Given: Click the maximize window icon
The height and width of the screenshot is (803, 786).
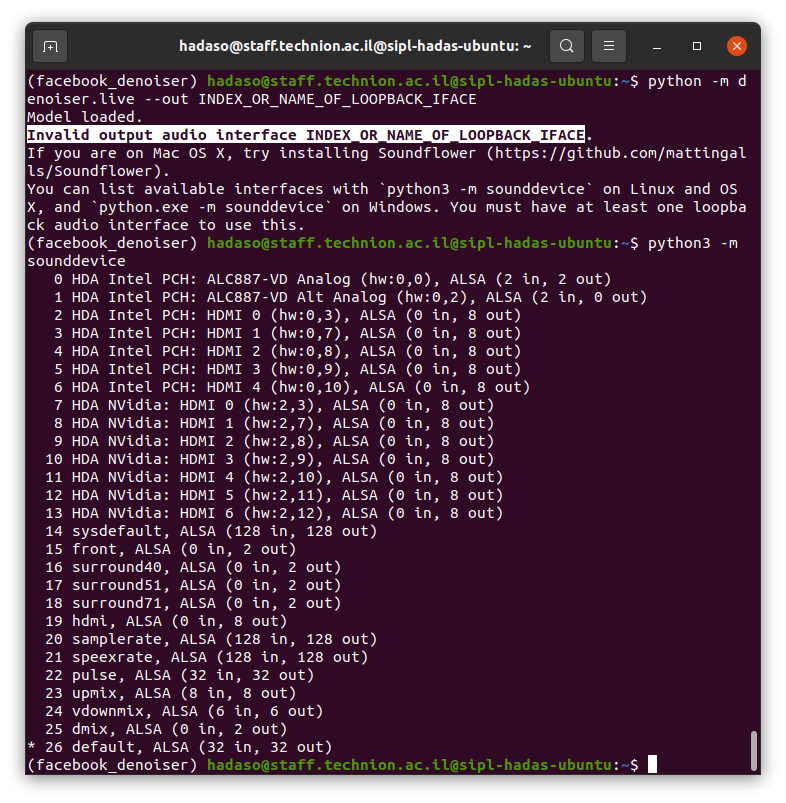Looking at the screenshot, I should [696, 45].
